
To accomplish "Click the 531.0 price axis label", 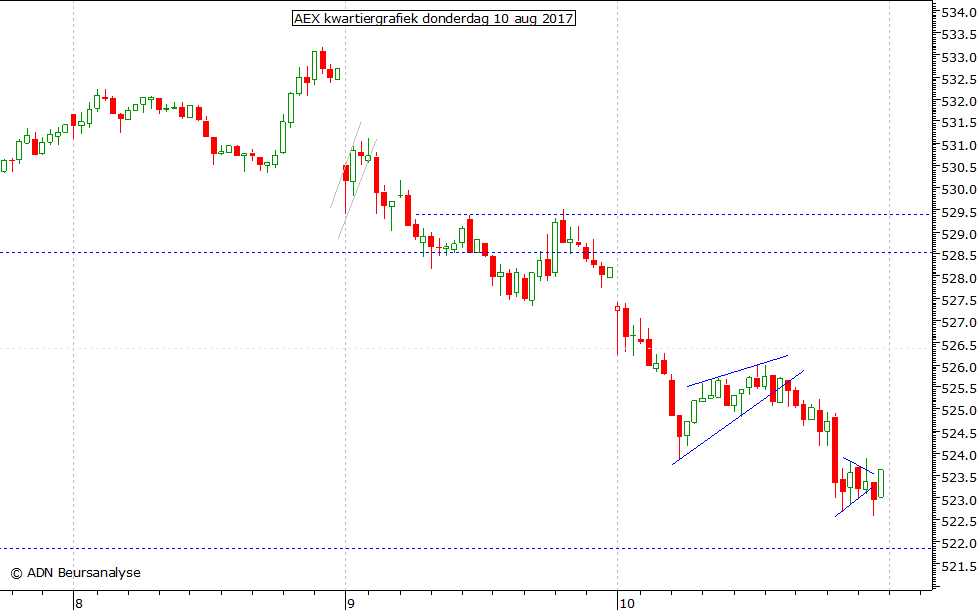I will pyautogui.click(x=959, y=146).
